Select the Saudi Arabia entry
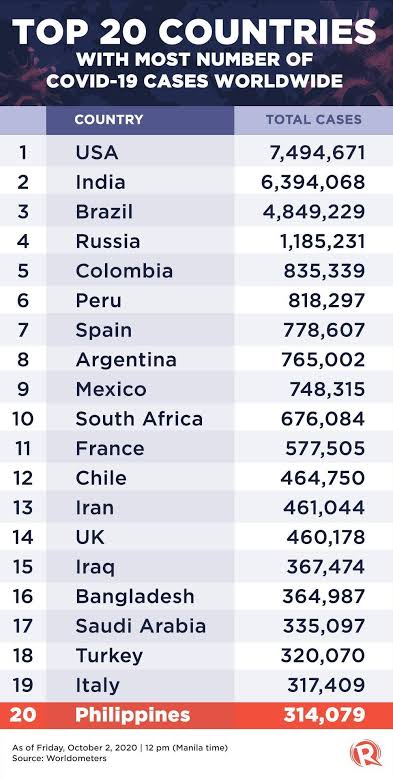This screenshot has height=780, width=393. tap(141, 626)
